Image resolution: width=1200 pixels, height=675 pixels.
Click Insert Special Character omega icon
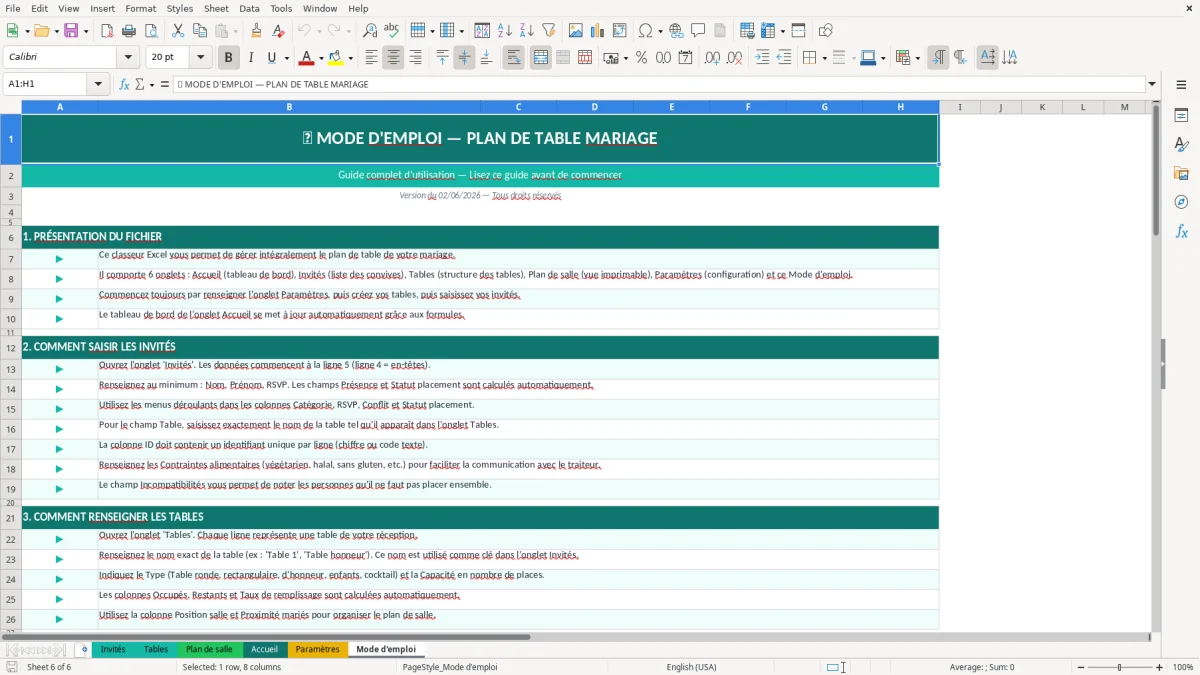coord(645,31)
